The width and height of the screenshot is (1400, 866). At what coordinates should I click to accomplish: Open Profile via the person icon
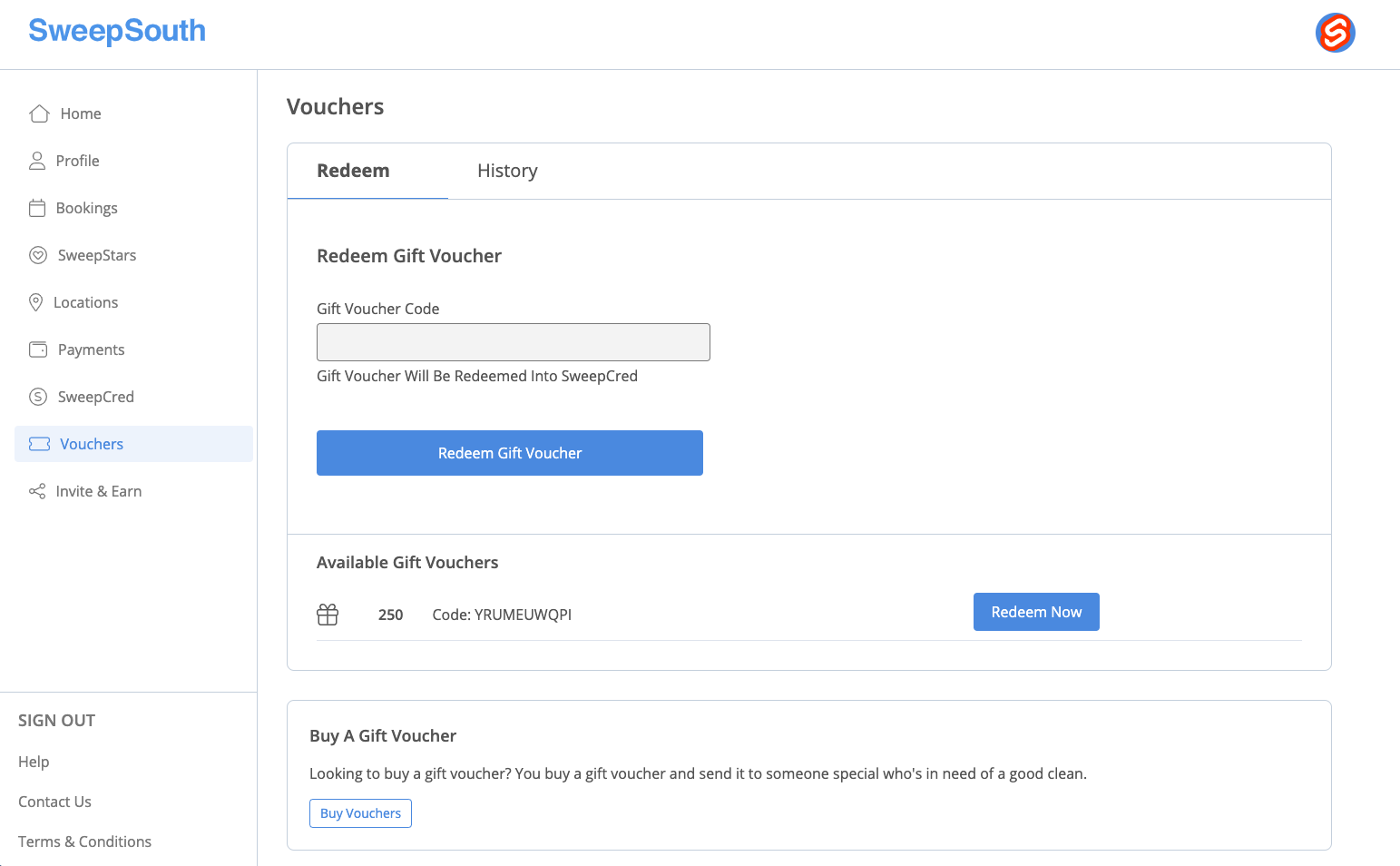pos(37,161)
